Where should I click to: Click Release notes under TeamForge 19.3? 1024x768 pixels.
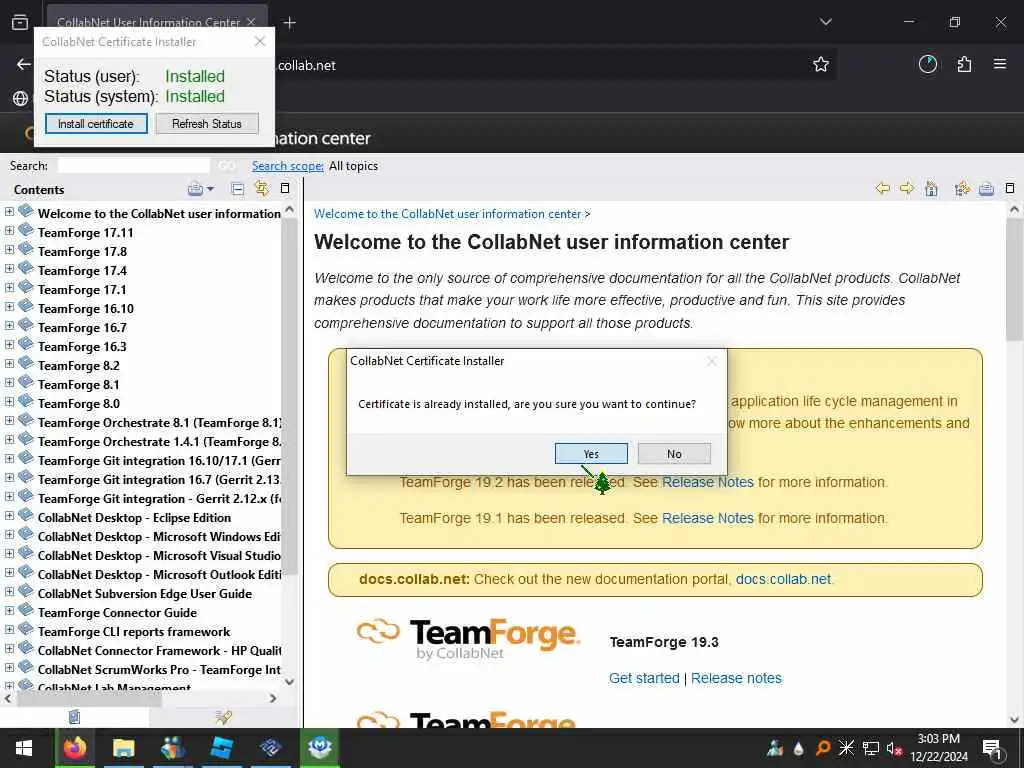click(x=736, y=678)
